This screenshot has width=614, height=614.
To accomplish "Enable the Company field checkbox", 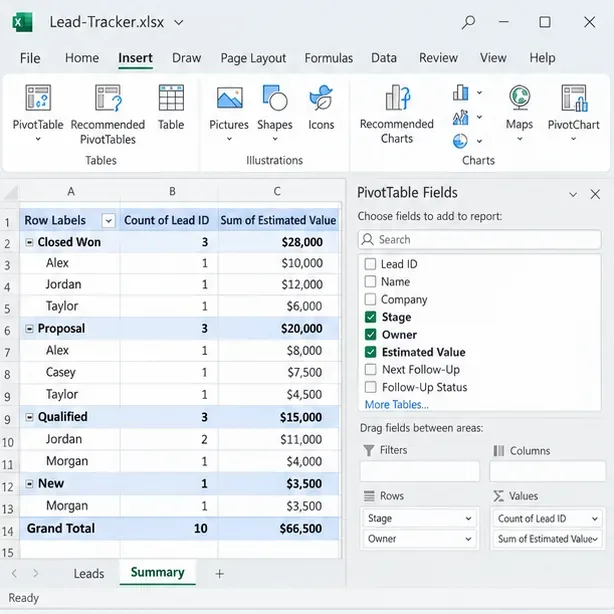I will pyautogui.click(x=370, y=299).
